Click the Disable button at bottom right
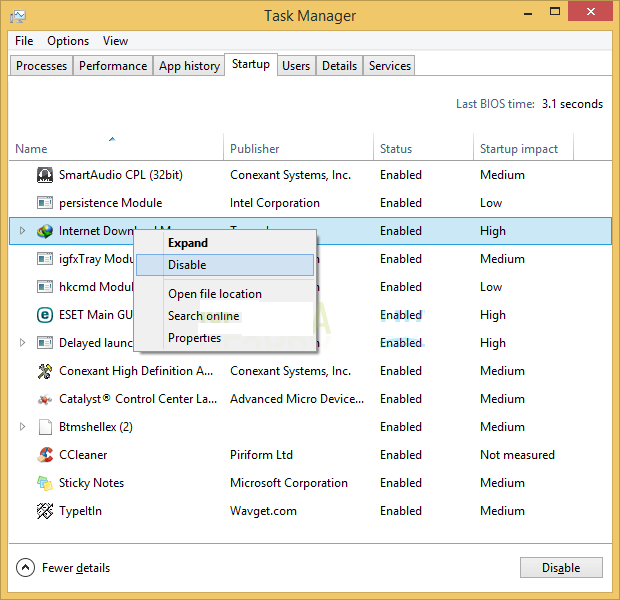 pos(561,568)
